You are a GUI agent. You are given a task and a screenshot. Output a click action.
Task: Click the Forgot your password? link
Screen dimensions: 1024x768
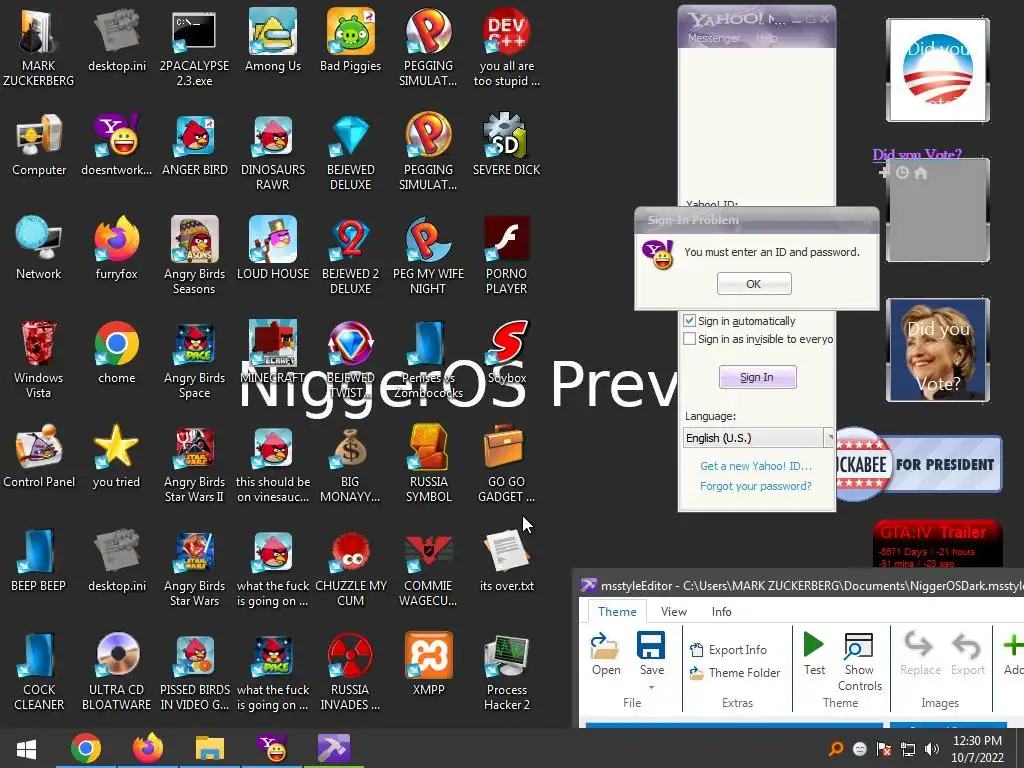(x=756, y=486)
